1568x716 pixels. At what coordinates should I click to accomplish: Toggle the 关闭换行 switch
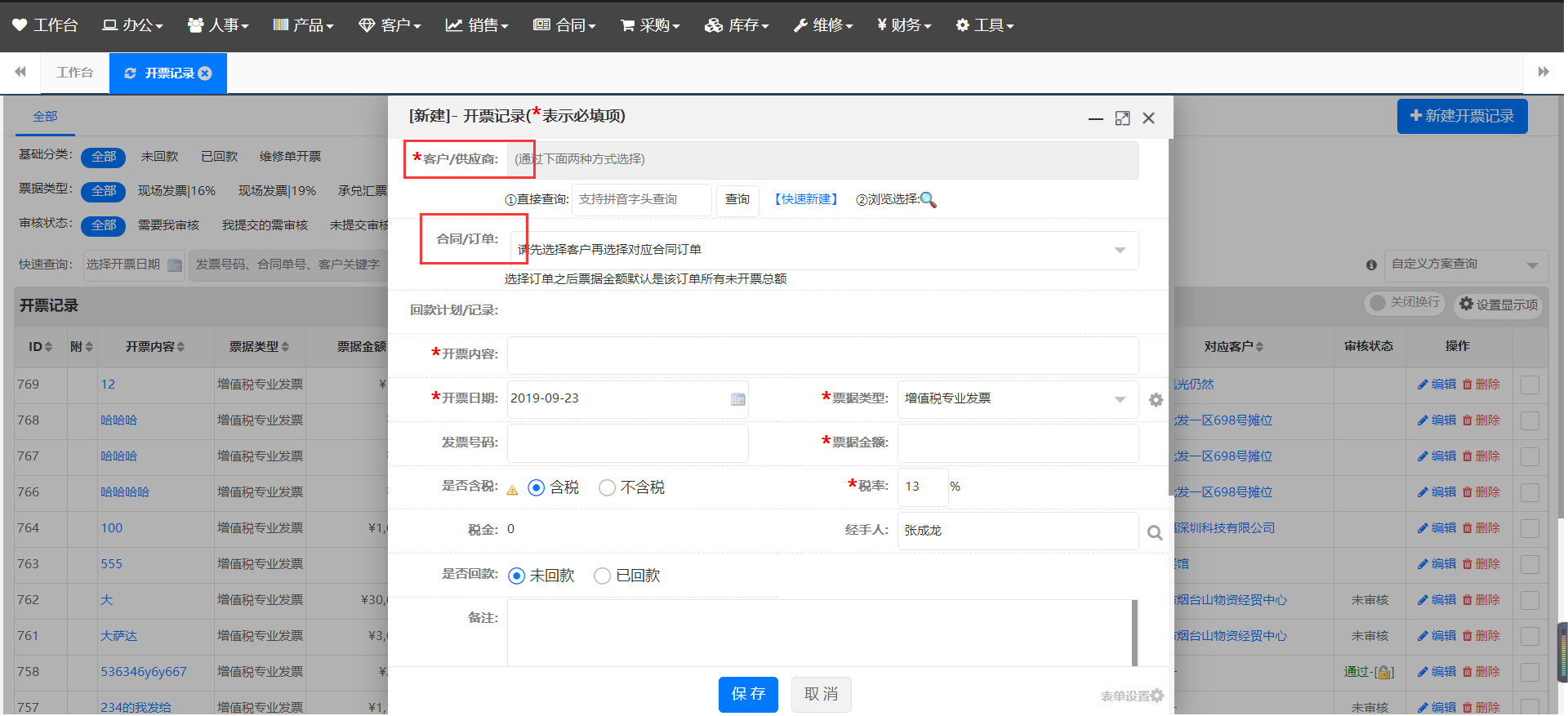click(x=1405, y=303)
